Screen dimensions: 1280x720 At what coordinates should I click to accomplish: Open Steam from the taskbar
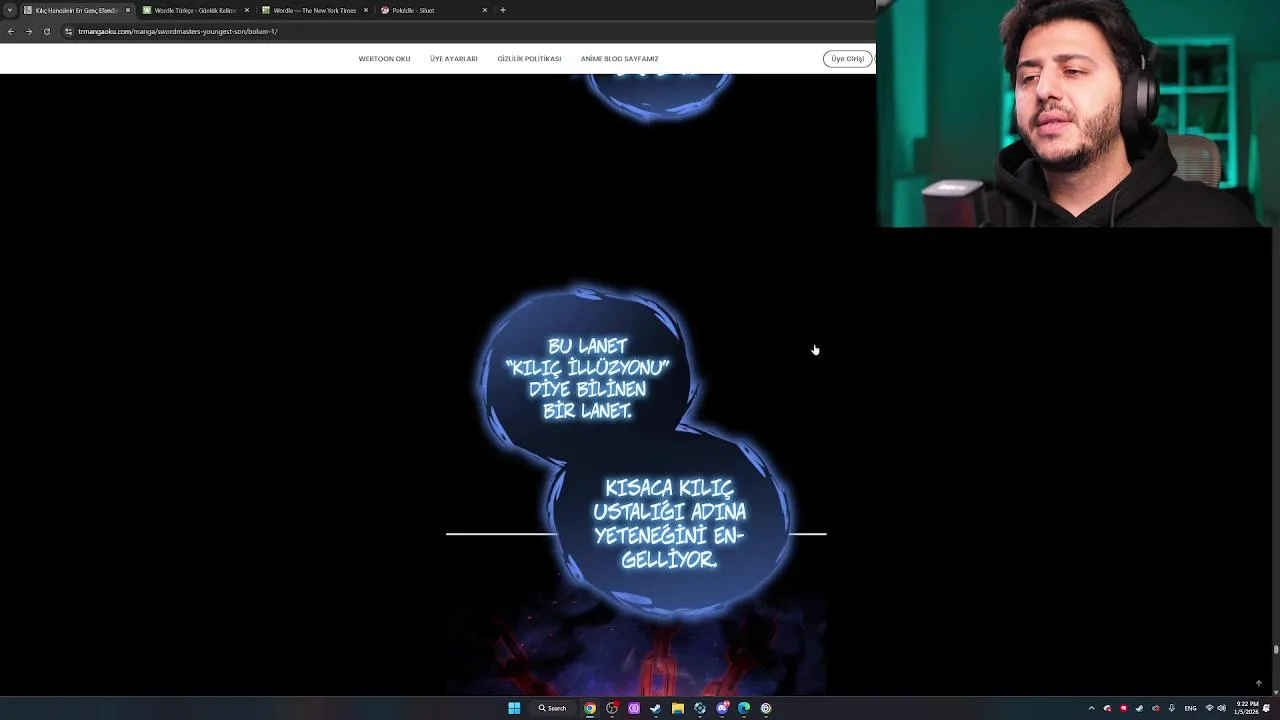pos(655,708)
